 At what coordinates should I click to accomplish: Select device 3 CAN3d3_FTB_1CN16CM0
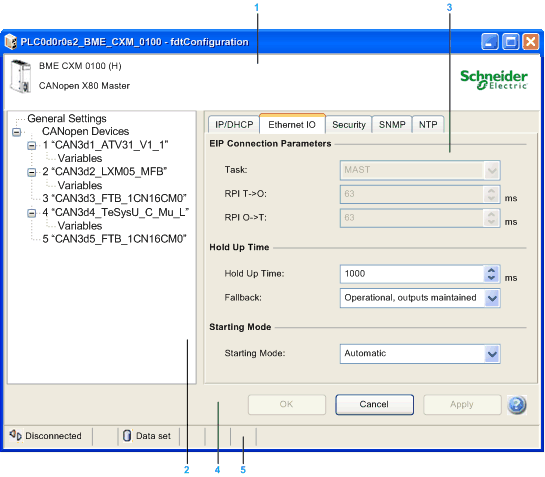click(x=114, y=199)
